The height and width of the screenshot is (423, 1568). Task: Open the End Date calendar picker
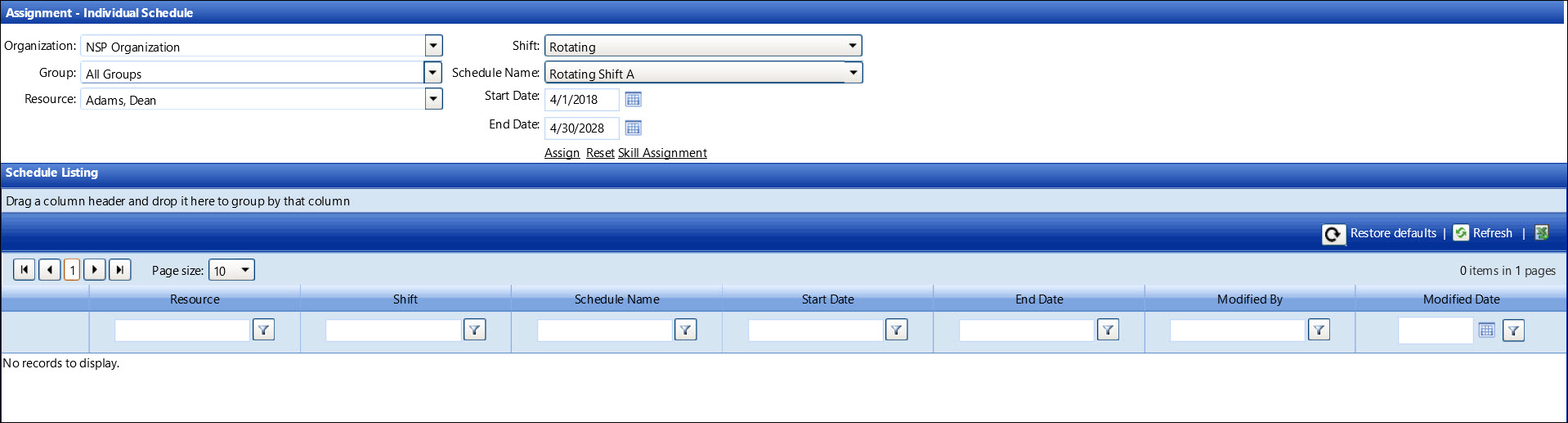coord(633,128)
